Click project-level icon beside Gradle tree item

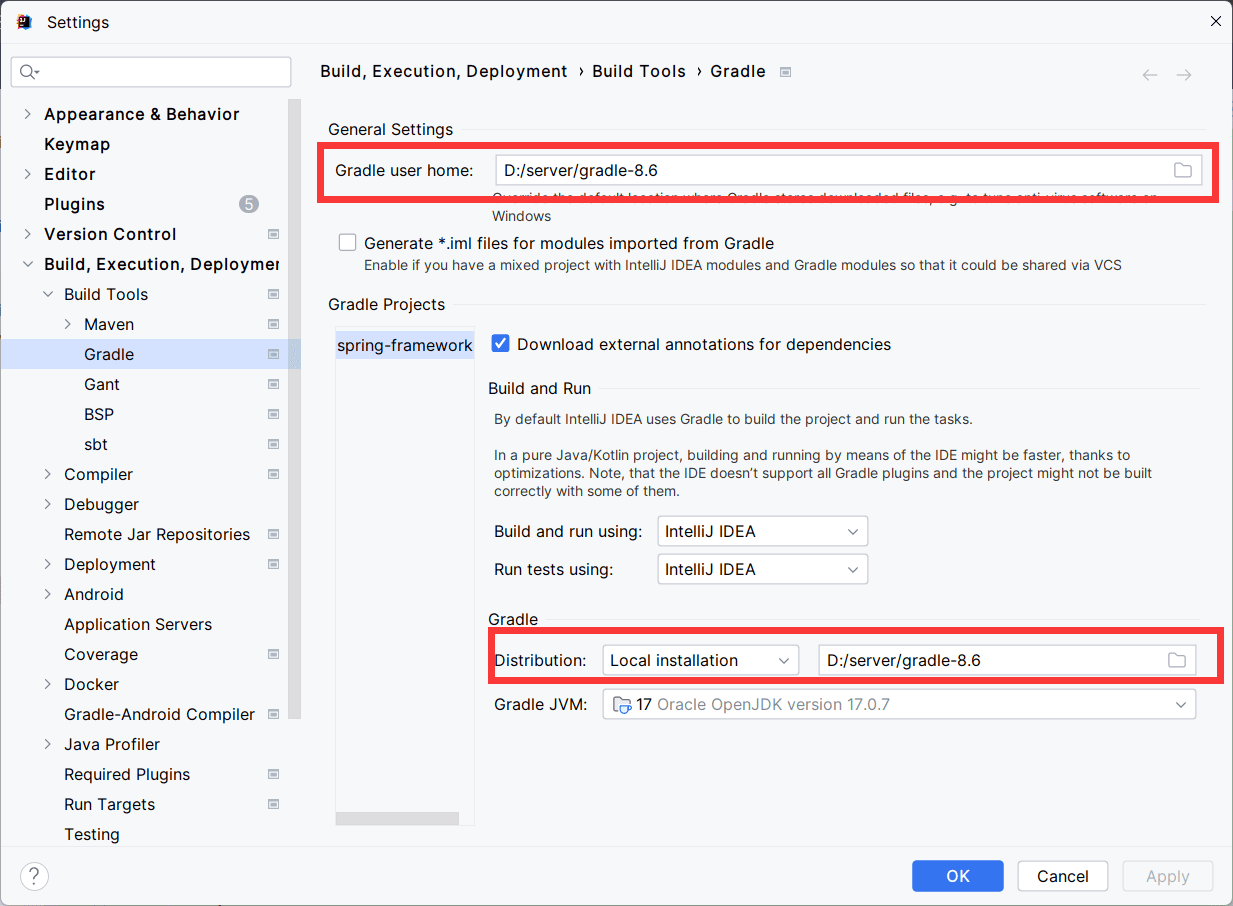[x=274, y=354]
